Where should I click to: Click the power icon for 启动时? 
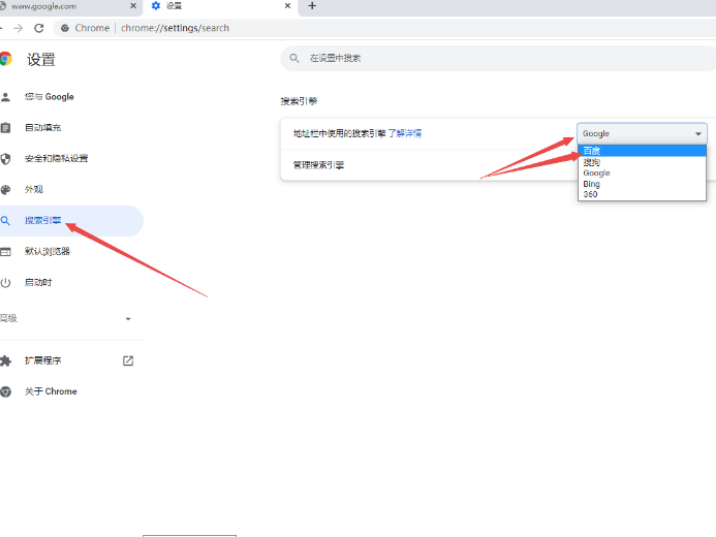click(5, 283)
